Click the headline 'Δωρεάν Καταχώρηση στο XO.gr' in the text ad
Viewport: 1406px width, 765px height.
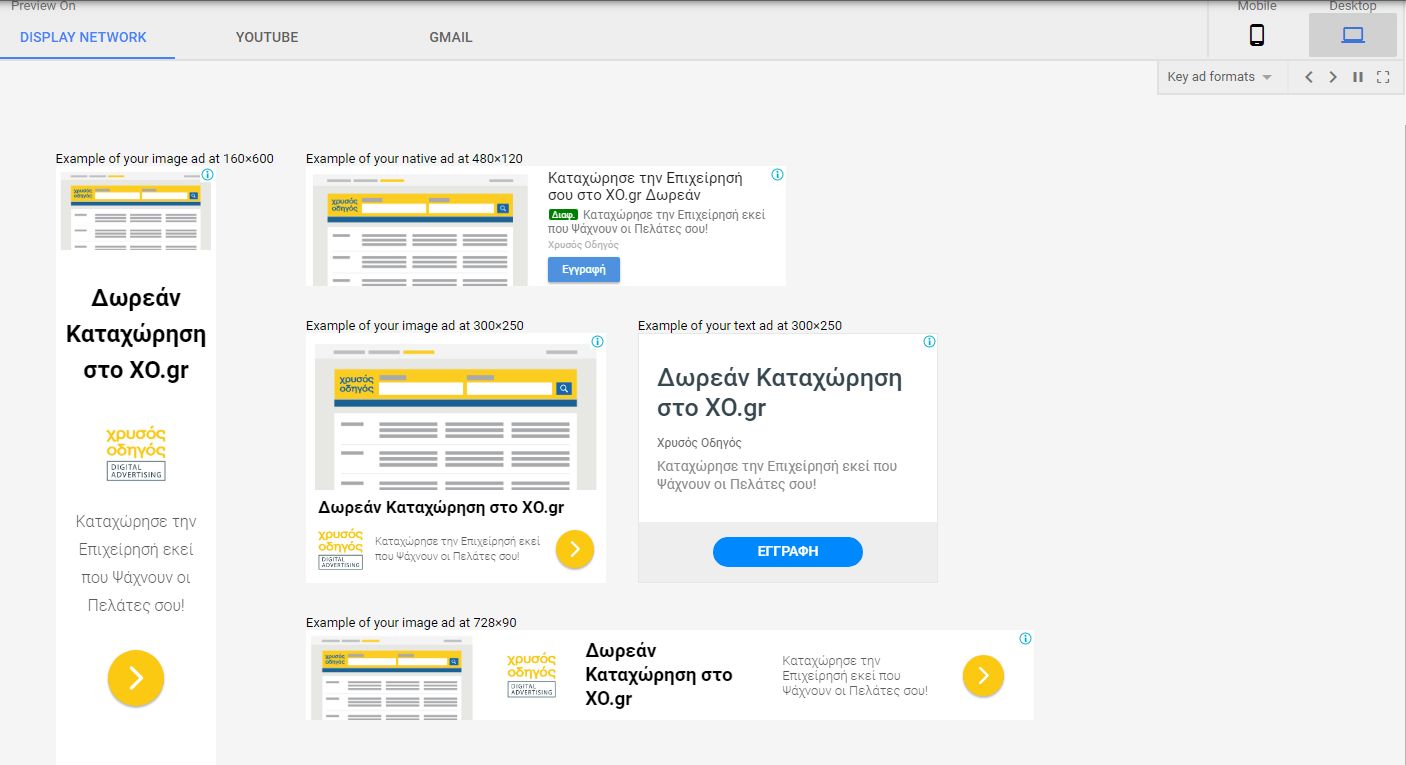(779, 393)
